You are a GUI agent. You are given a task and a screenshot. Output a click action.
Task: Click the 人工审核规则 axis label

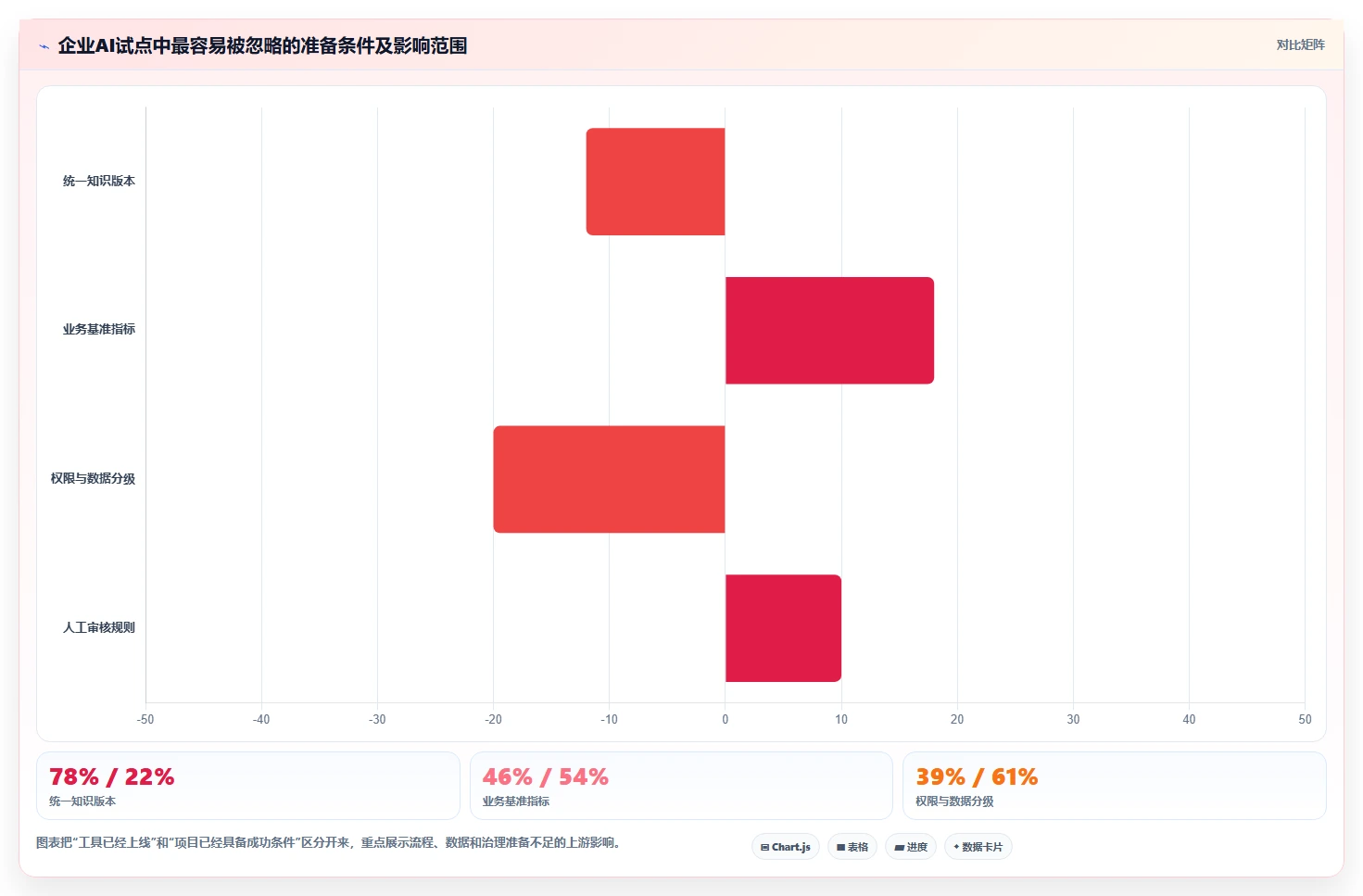click(x=99, y=628)
